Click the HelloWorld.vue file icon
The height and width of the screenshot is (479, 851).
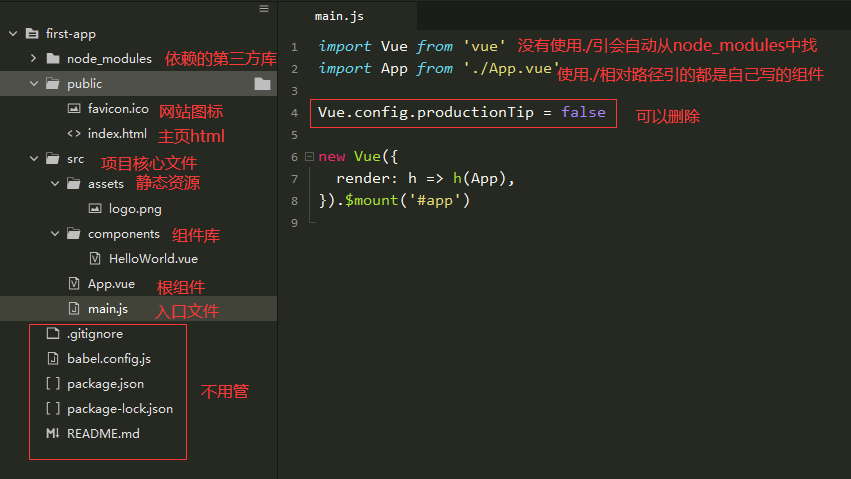point(95,258)
